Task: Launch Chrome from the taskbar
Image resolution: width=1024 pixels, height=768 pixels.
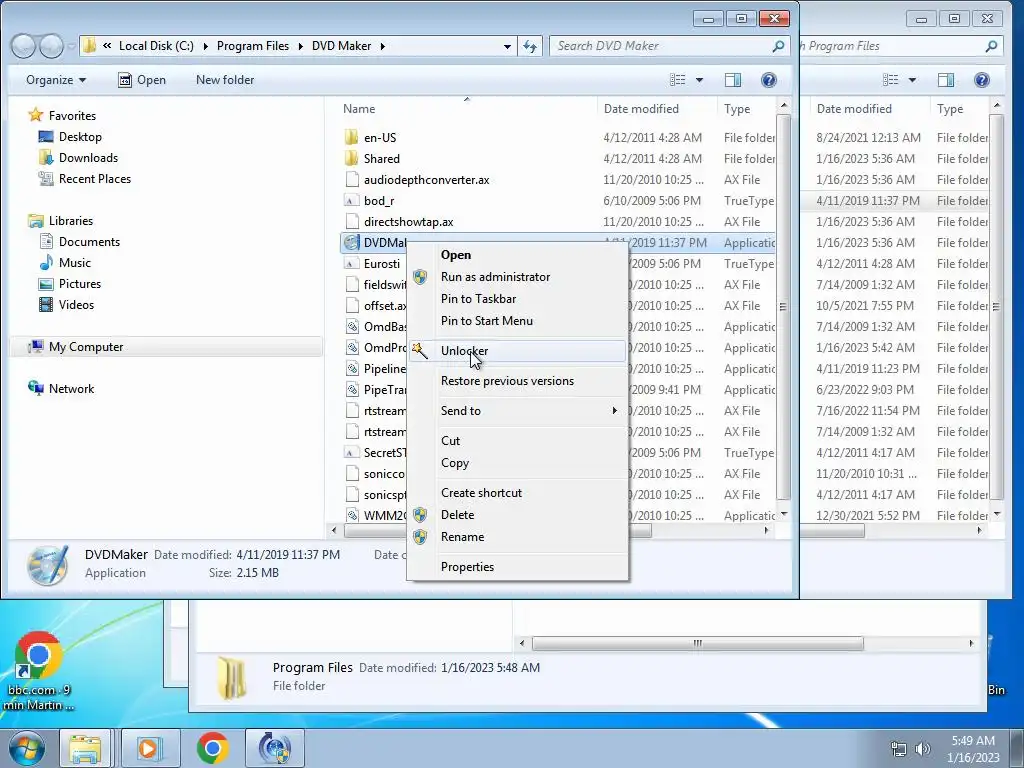Action: (212, 748)
